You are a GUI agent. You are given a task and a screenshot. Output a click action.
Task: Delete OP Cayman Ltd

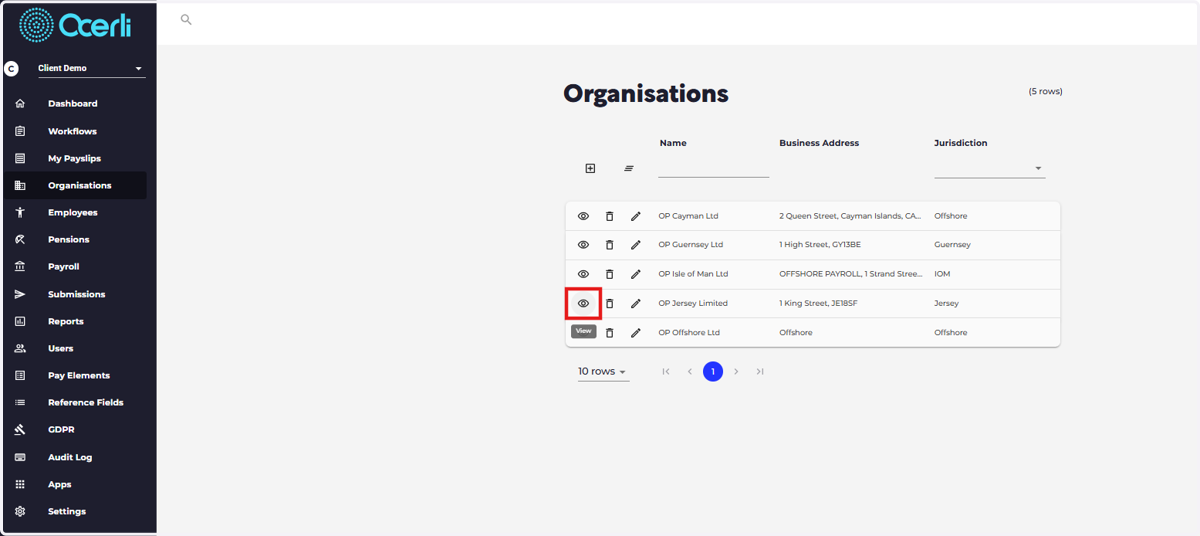pos(610,216)
